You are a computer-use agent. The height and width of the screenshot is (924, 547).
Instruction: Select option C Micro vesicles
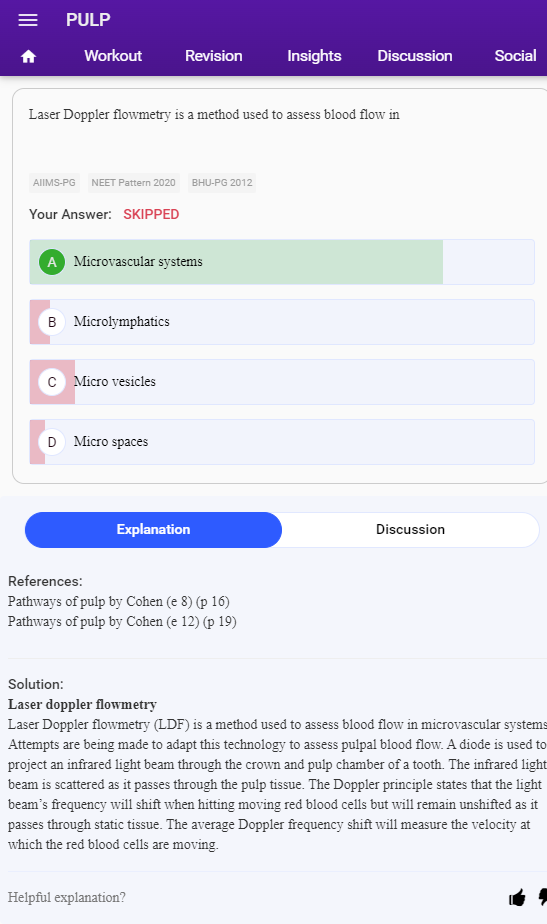pyautogui.click(x=282, y=382)
